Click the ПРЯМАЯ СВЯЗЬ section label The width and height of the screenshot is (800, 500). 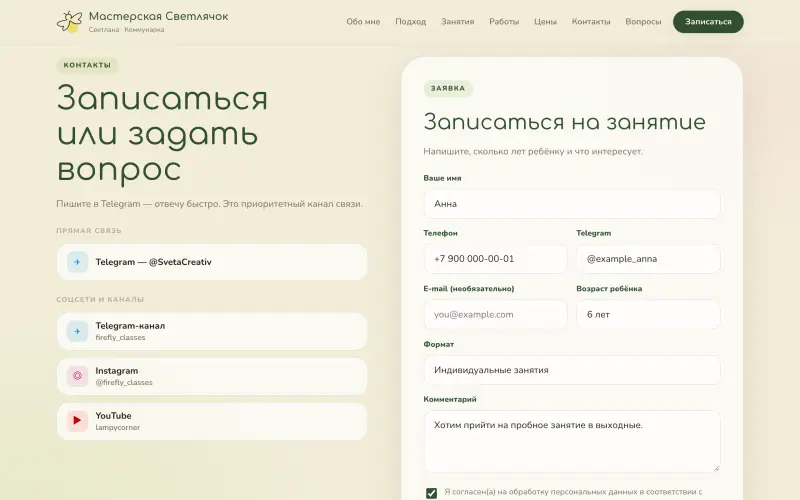tap(89, 231)
